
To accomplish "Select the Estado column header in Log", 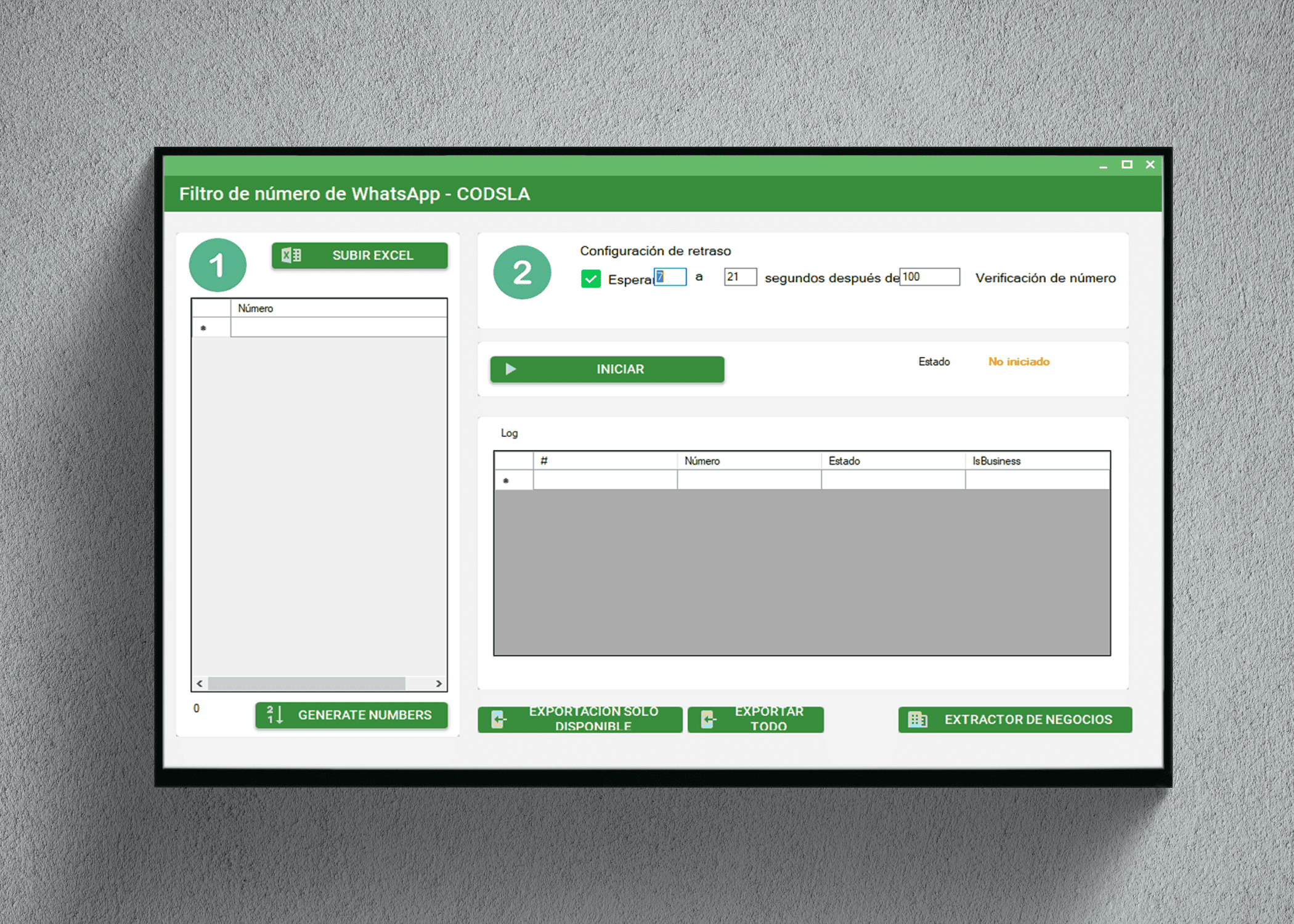I will coord(892,461).
